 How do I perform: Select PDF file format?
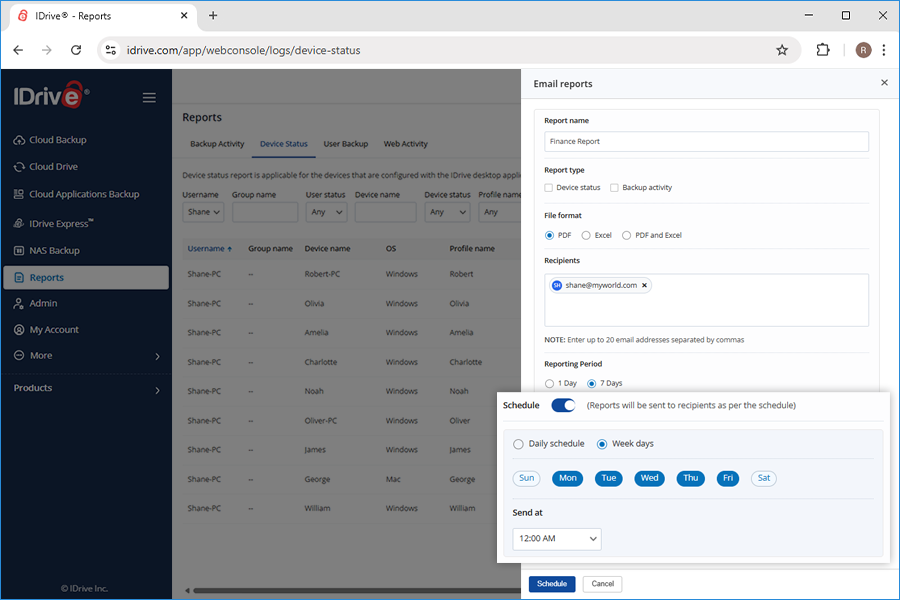549,235
